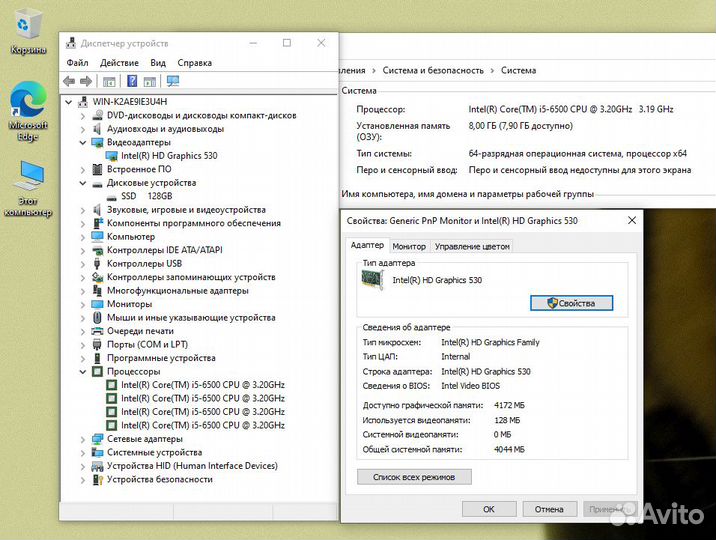Click Отмена in the adapter properties dialog
This screenshot has height=540, width=716.
click(549, 509)
